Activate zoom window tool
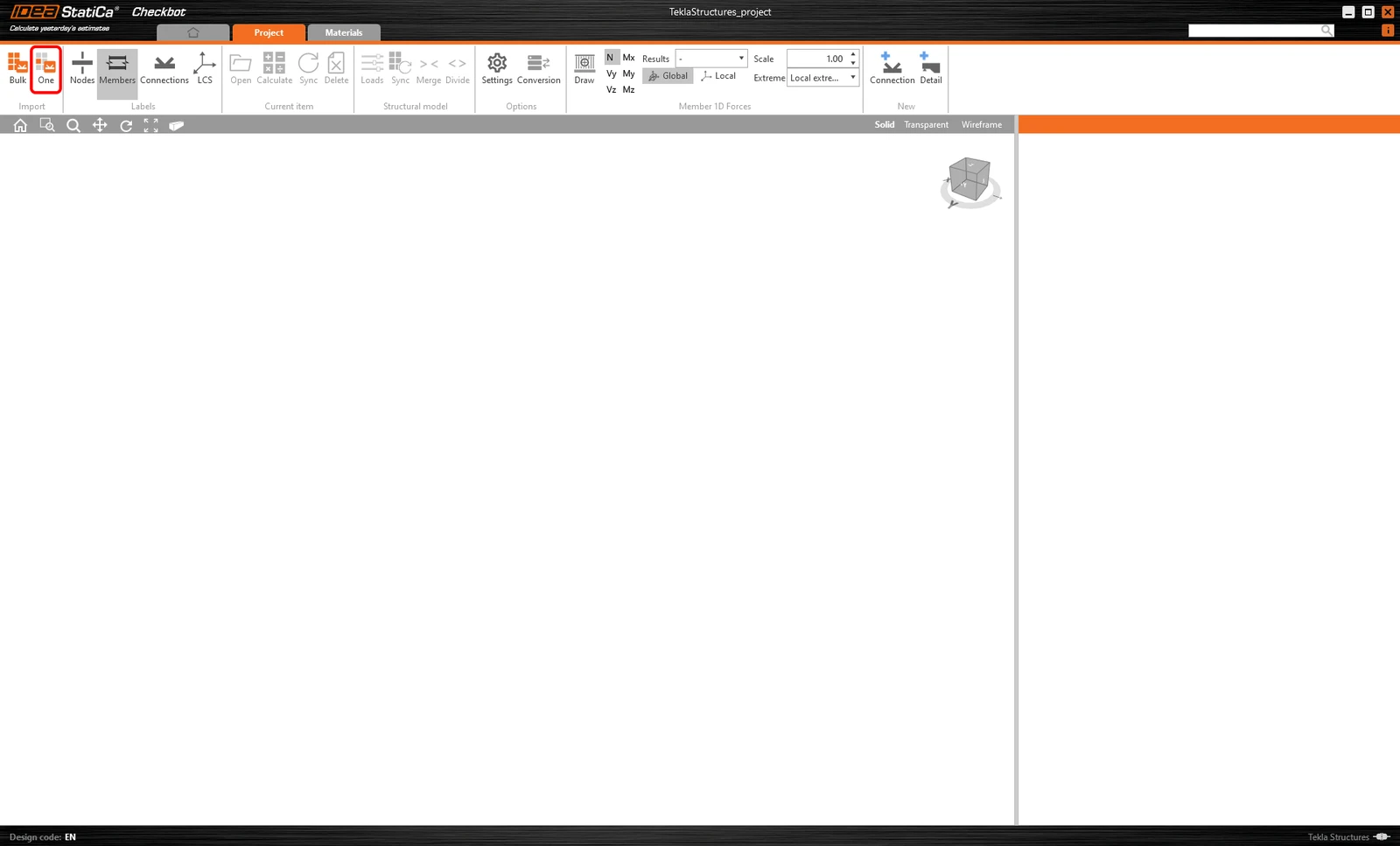Screen dimensions: 1400x846 [47, 125]
